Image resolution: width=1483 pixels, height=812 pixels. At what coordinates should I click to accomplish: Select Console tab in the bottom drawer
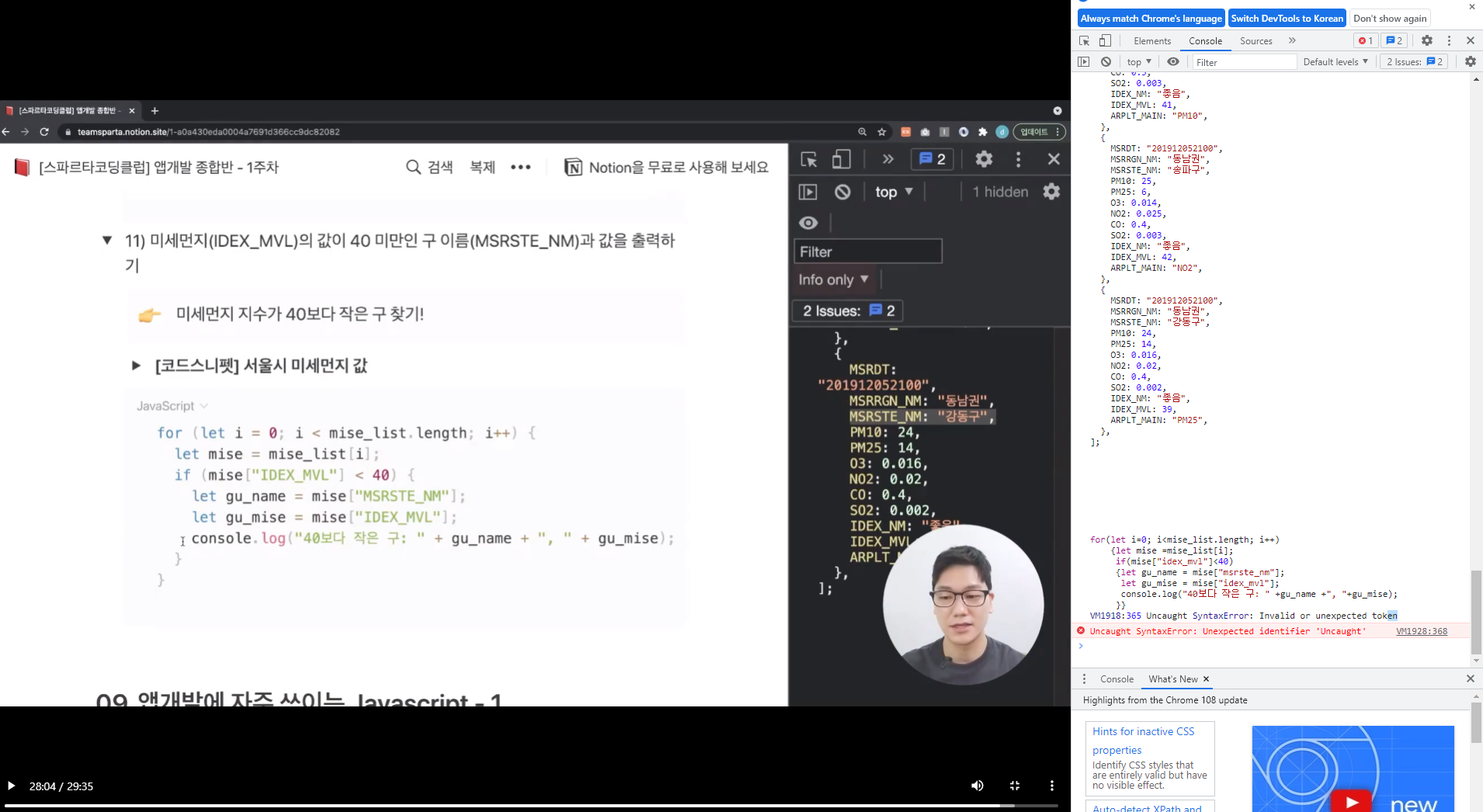pos(1117,679)
